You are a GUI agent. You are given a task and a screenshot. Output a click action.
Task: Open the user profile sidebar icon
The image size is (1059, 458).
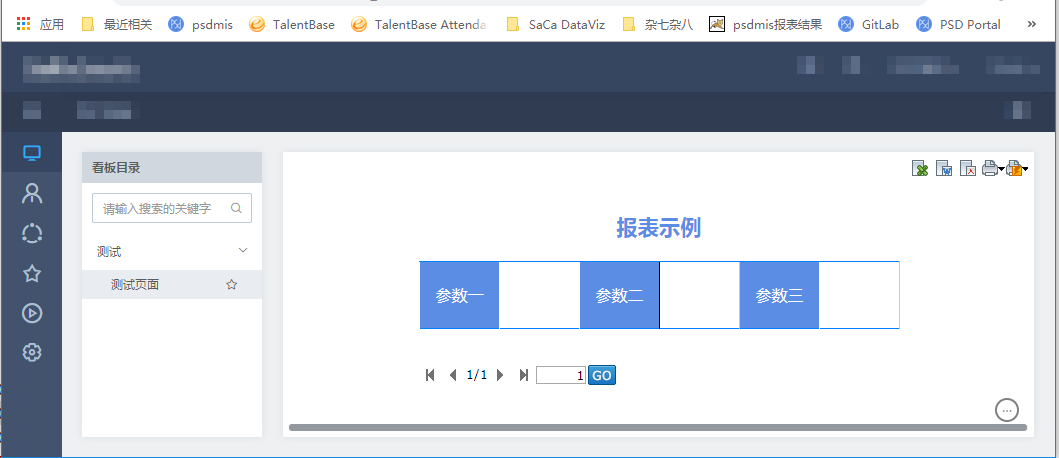coord(32,193)
